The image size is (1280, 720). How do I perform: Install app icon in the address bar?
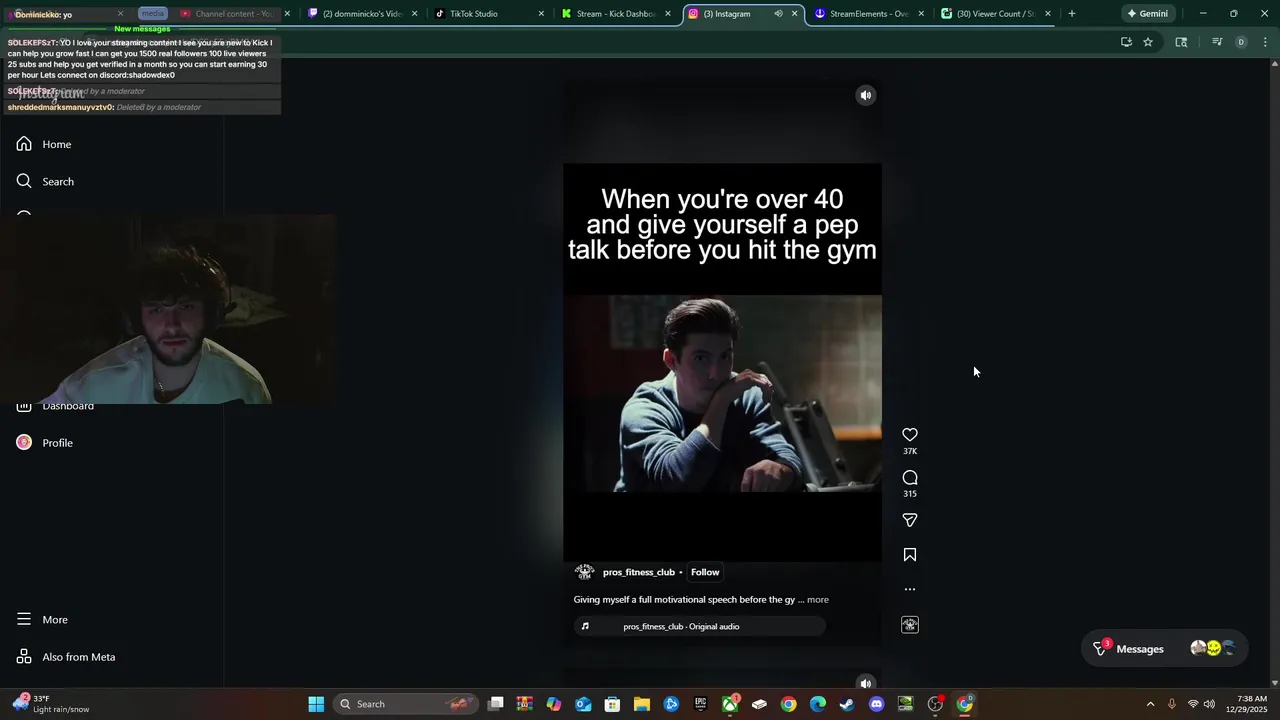[x=1126, y=42]
